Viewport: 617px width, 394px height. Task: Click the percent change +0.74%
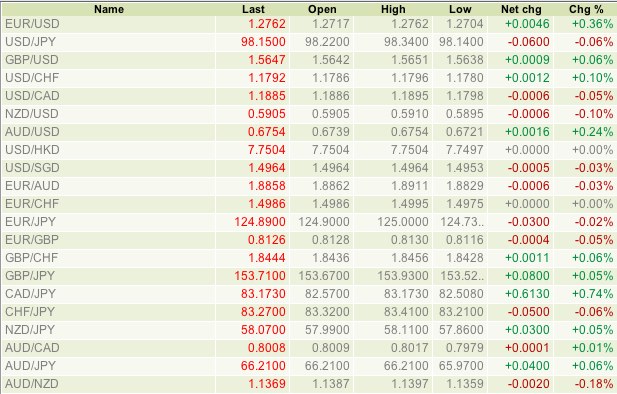coord(593,294)
